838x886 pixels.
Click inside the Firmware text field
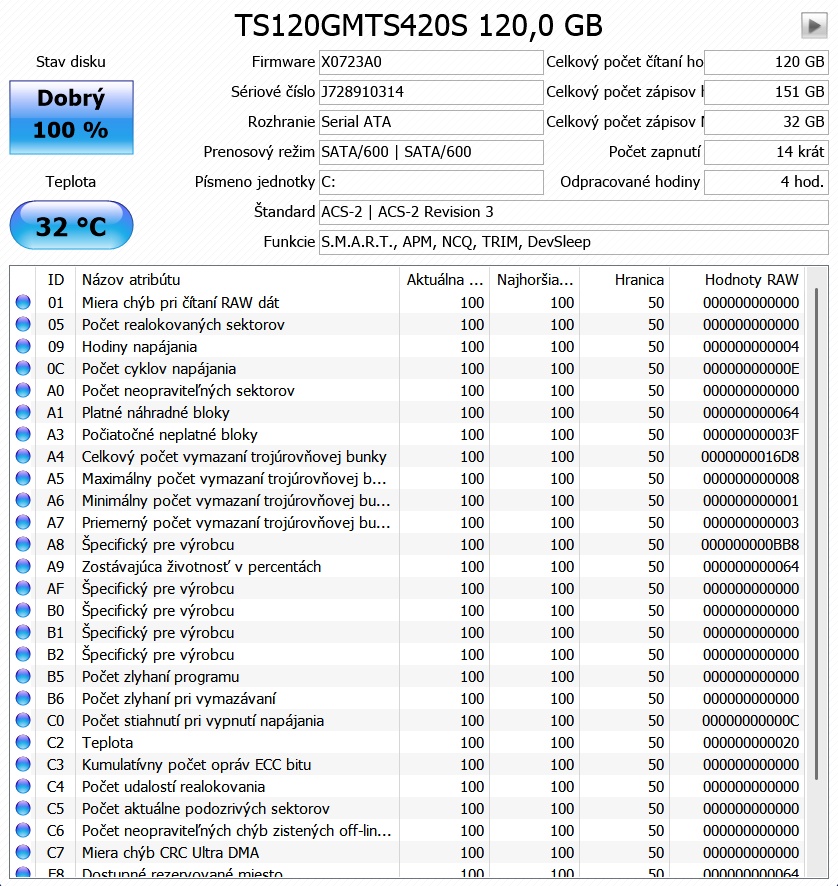pyautogui.click(x=430, y=62)
